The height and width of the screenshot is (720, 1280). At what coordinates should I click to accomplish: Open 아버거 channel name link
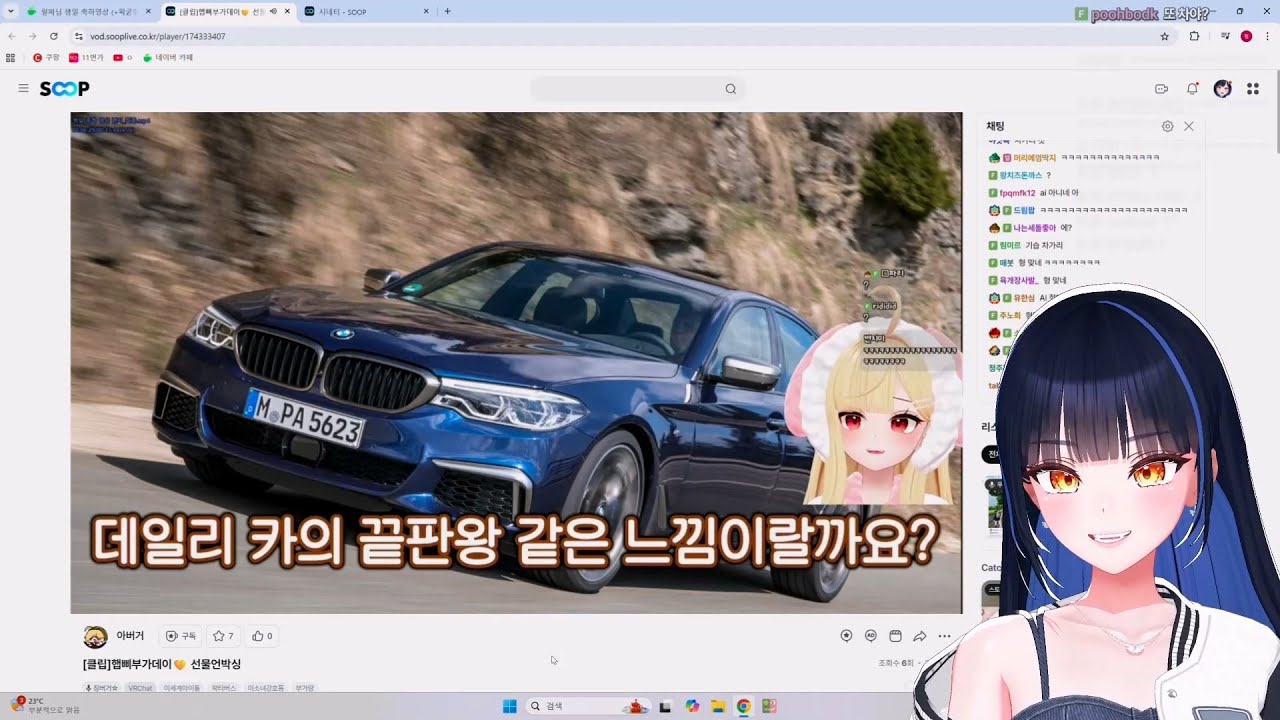pyautogui.click(x=130, y=636)
